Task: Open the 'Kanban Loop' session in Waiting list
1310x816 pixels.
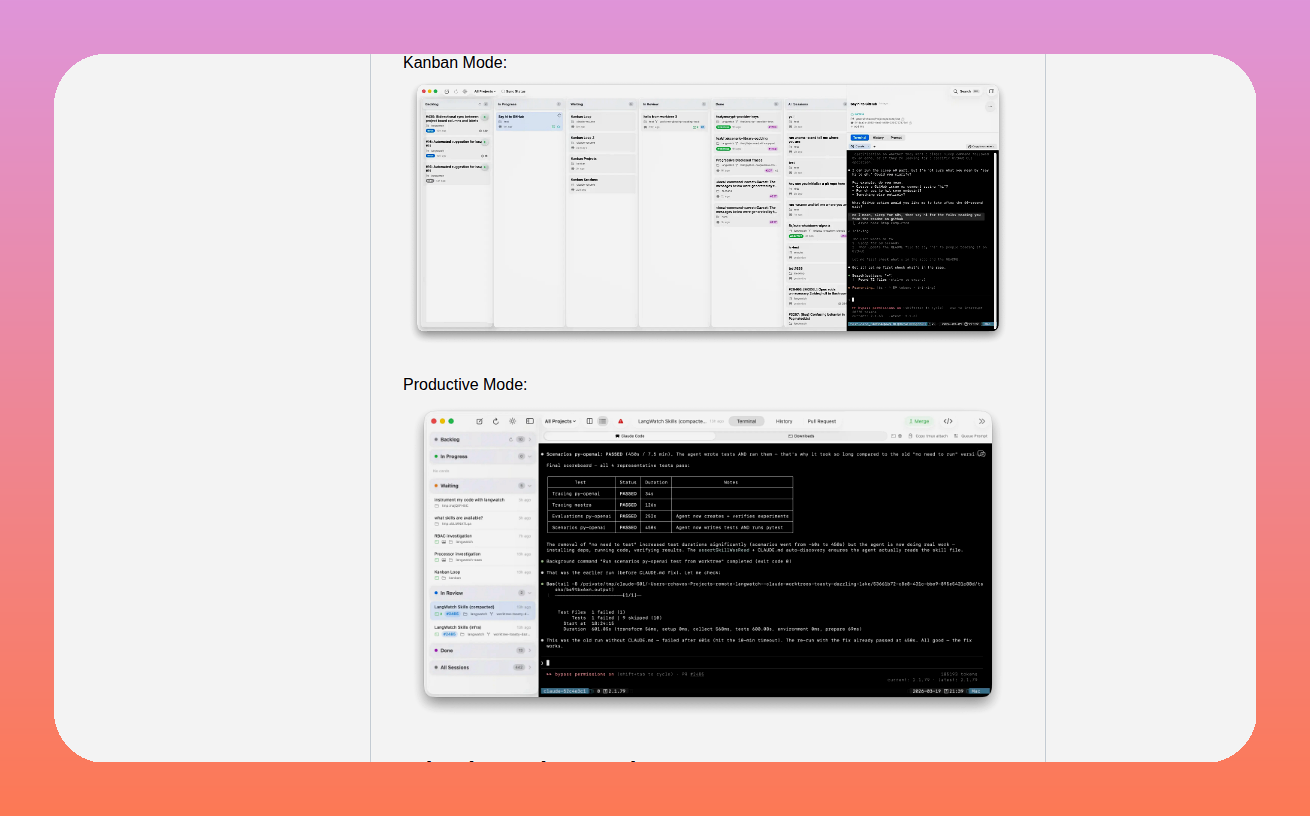Action: click(x=482, y=575)
